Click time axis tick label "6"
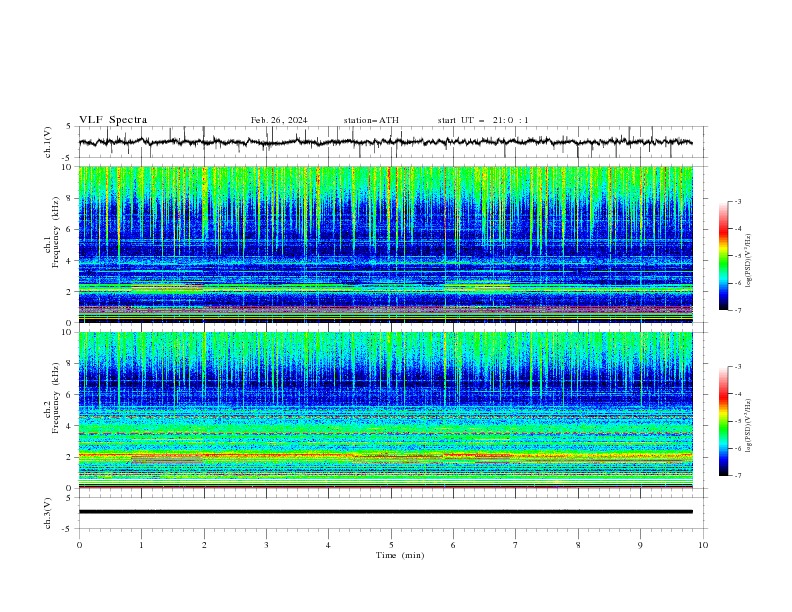792x612 pixels. pyautogui.click(x=453, y=545)
